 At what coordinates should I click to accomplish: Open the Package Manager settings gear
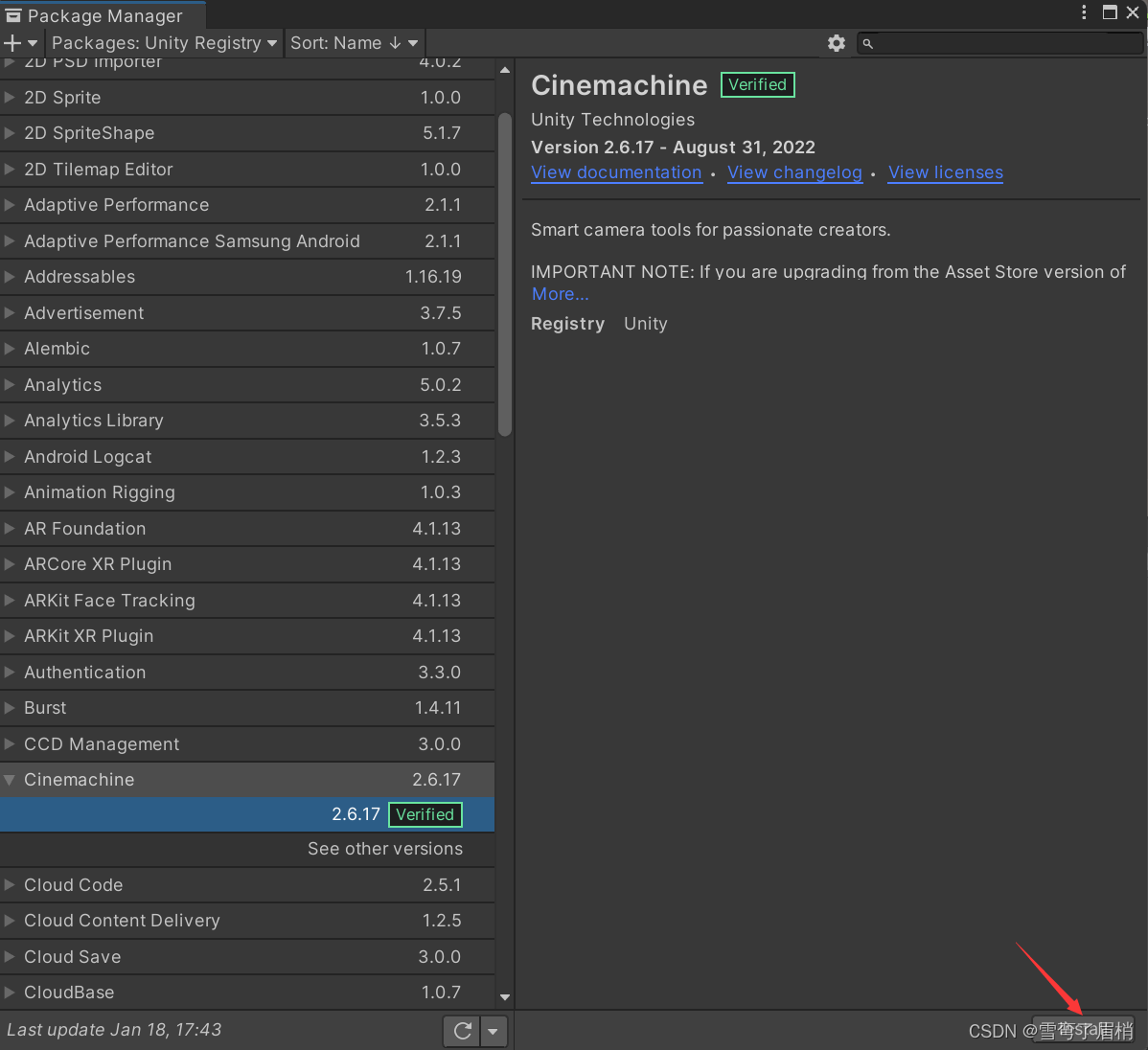[x=836, y=42]
